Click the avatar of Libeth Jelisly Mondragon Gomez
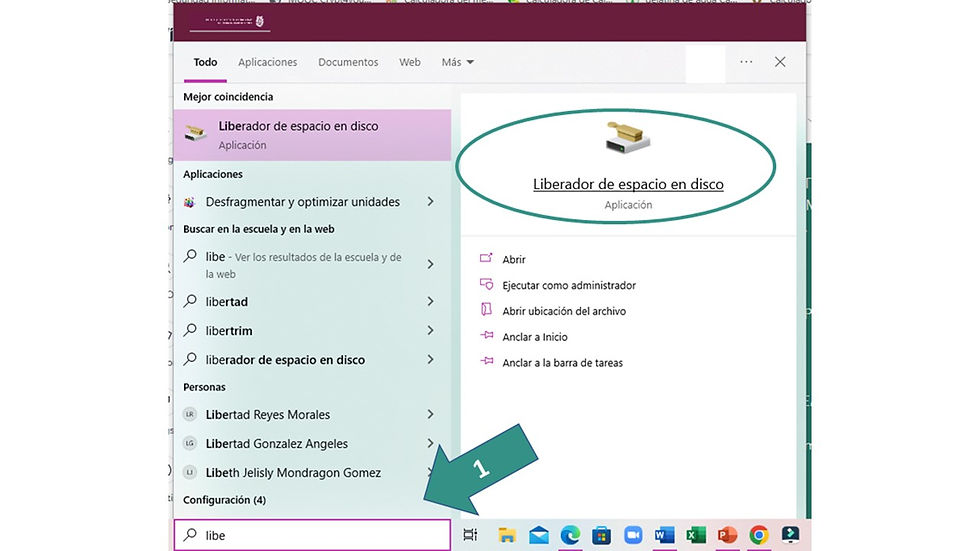The image size is (980, 551). (x=190, y=472)
